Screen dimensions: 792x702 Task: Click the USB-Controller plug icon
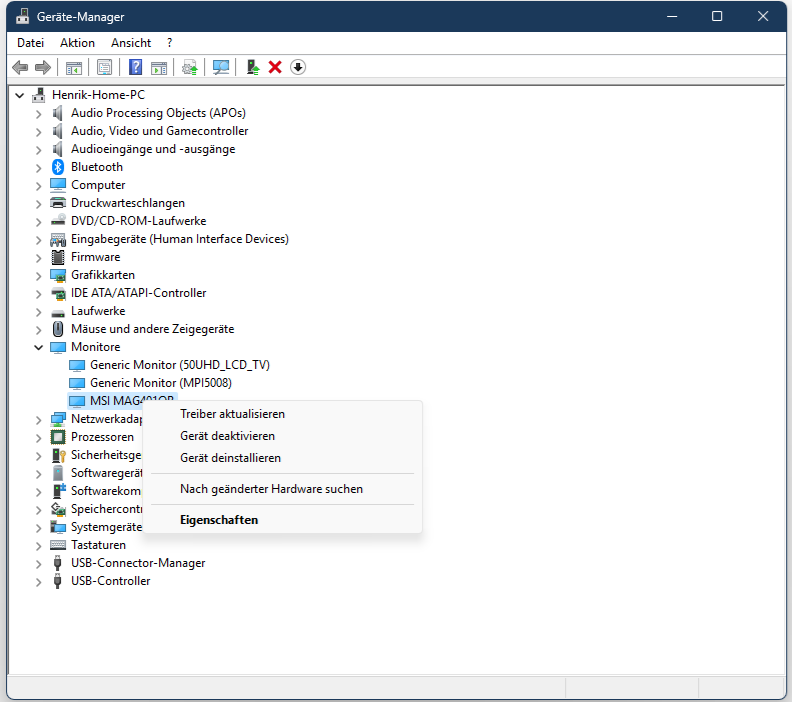point(58,581)
